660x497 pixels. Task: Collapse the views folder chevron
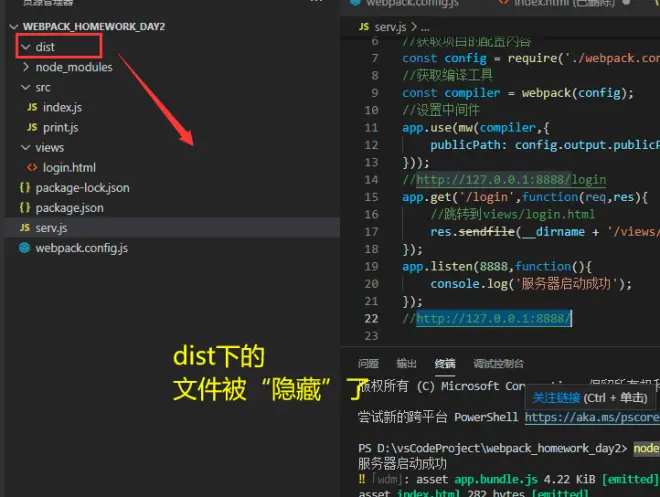click(x=26, y=147)
